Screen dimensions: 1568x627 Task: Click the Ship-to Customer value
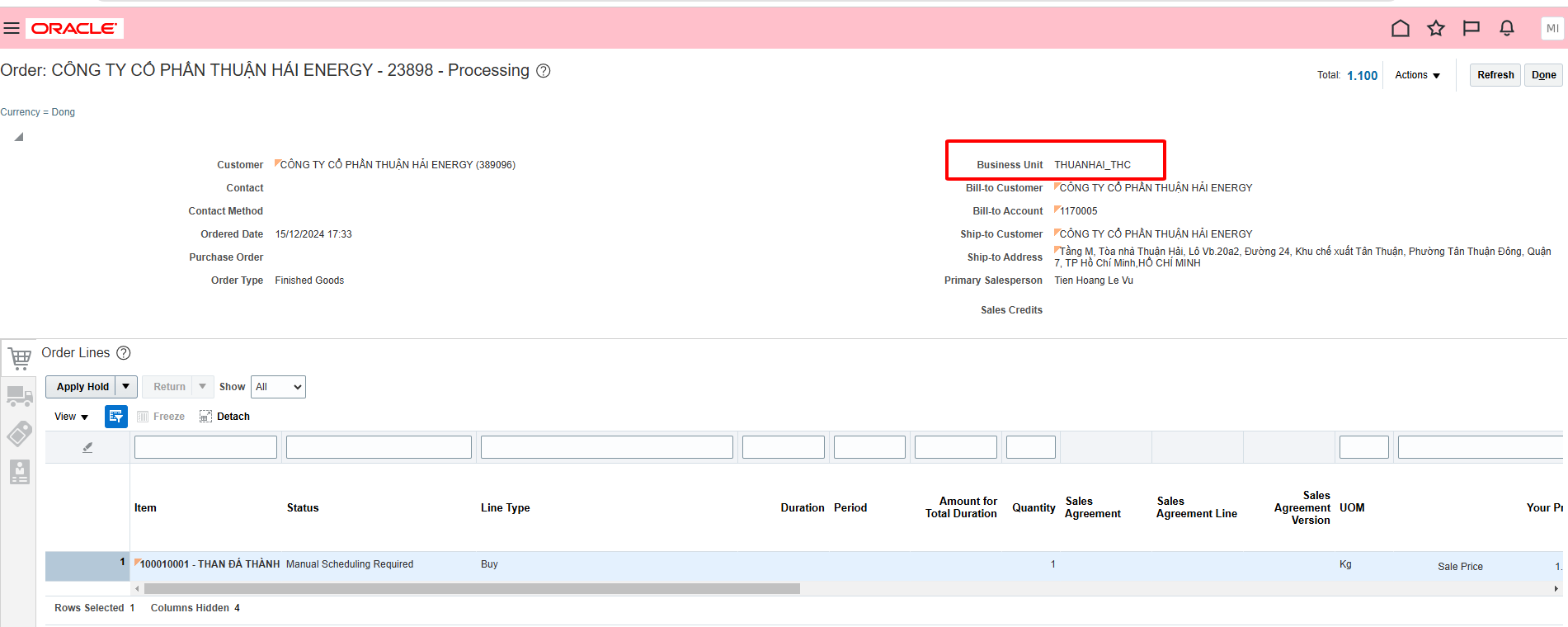(x=1156, y=234)
